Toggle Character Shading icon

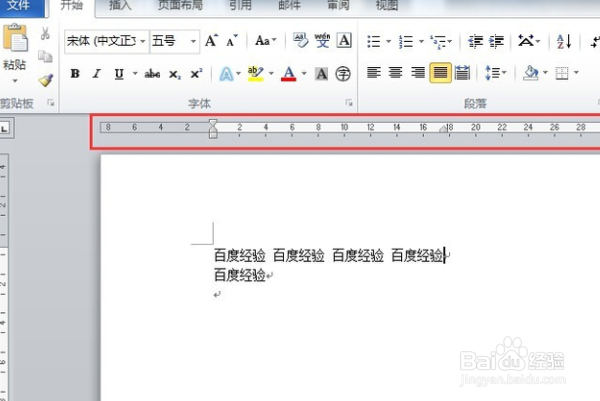(321, 73)
